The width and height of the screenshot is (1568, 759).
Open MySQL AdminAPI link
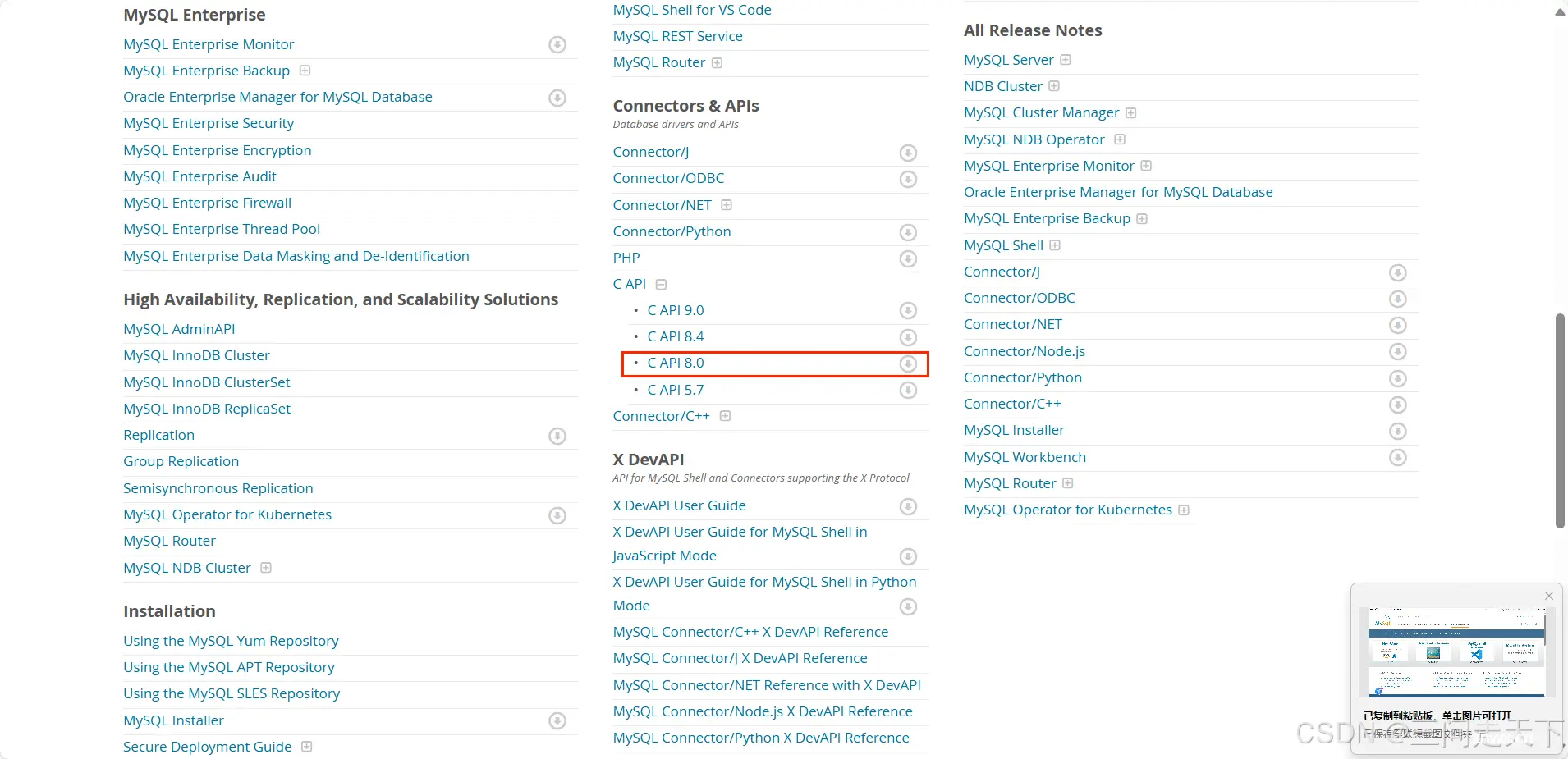tap(179, 329)
